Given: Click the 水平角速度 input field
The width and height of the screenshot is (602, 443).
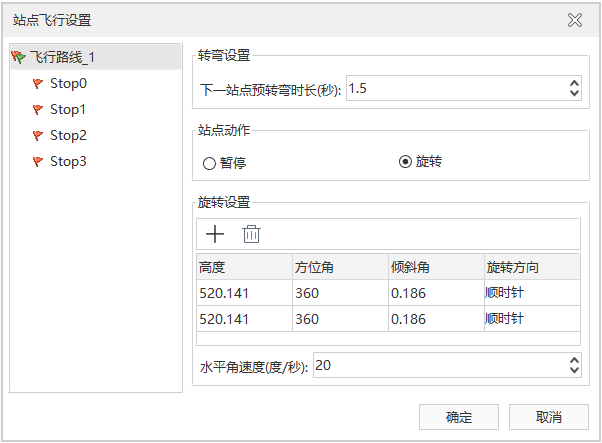Looking at the screenshot, I should pos(438,366).
